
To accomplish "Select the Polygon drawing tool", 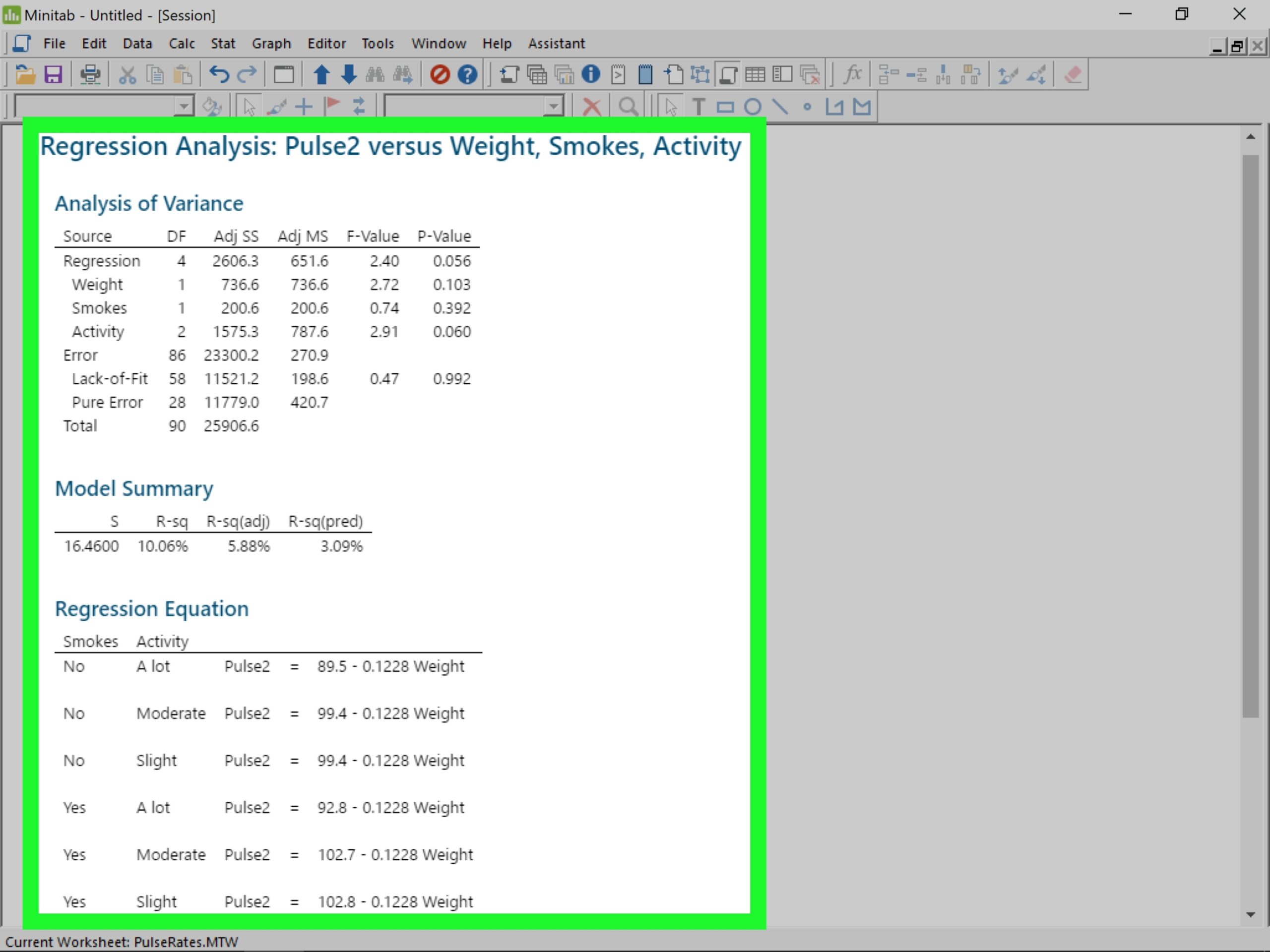I will click(x=862, y=107).
